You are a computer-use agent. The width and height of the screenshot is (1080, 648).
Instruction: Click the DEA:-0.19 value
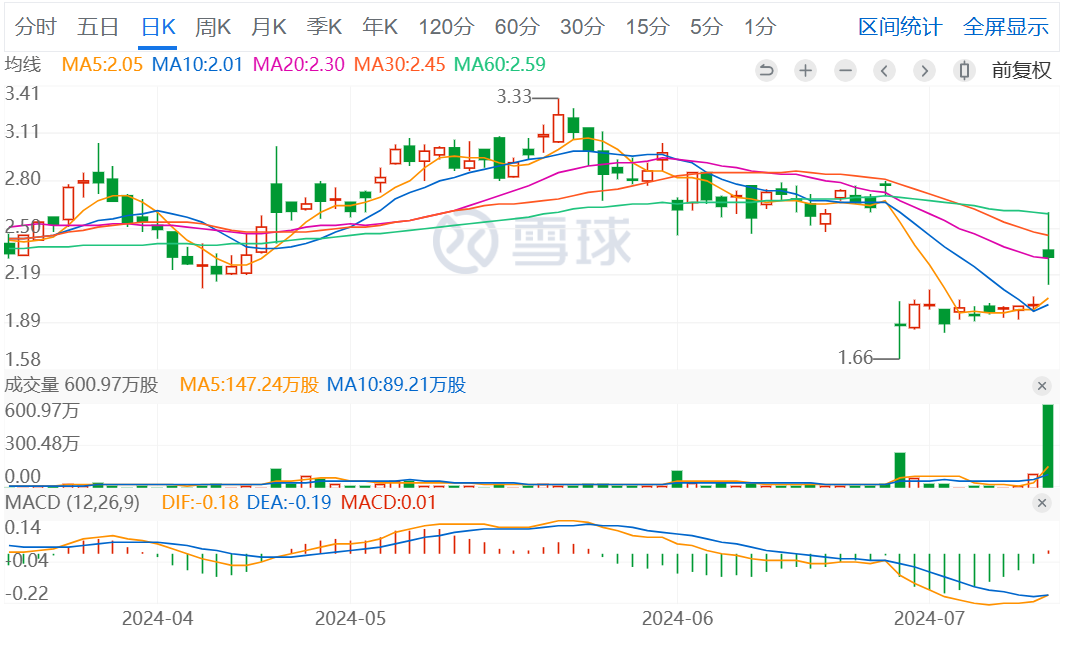(289, 503)
